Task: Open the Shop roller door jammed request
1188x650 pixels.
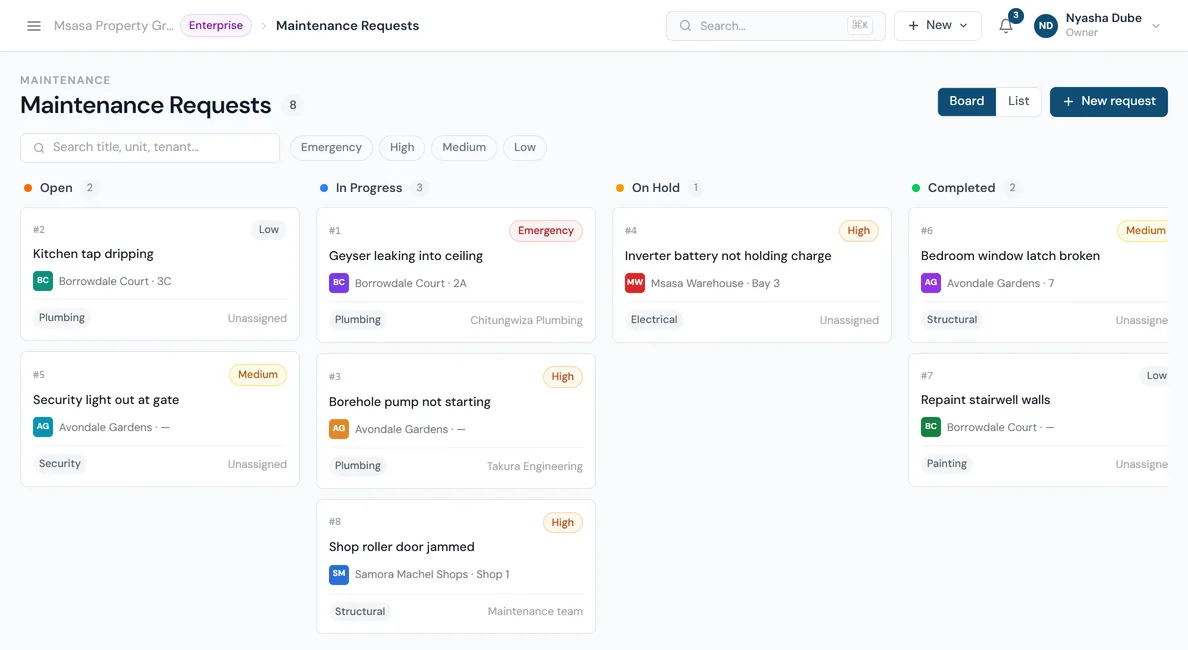Action: (456, 567)
